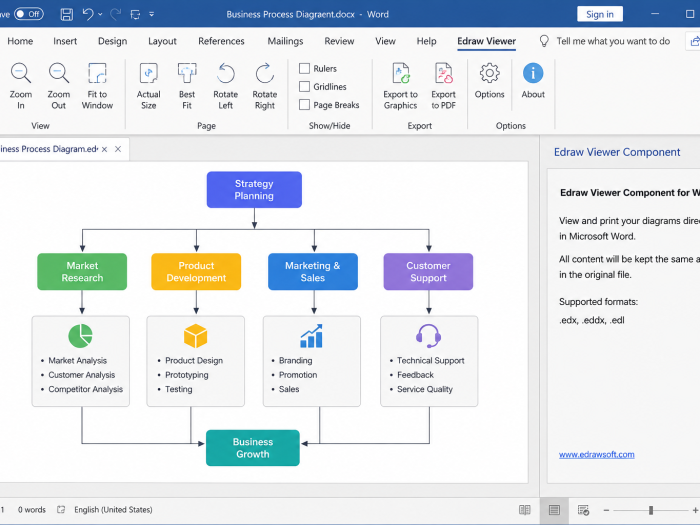
Task: Select the Business Growth teal box
Action: [253, 448]
